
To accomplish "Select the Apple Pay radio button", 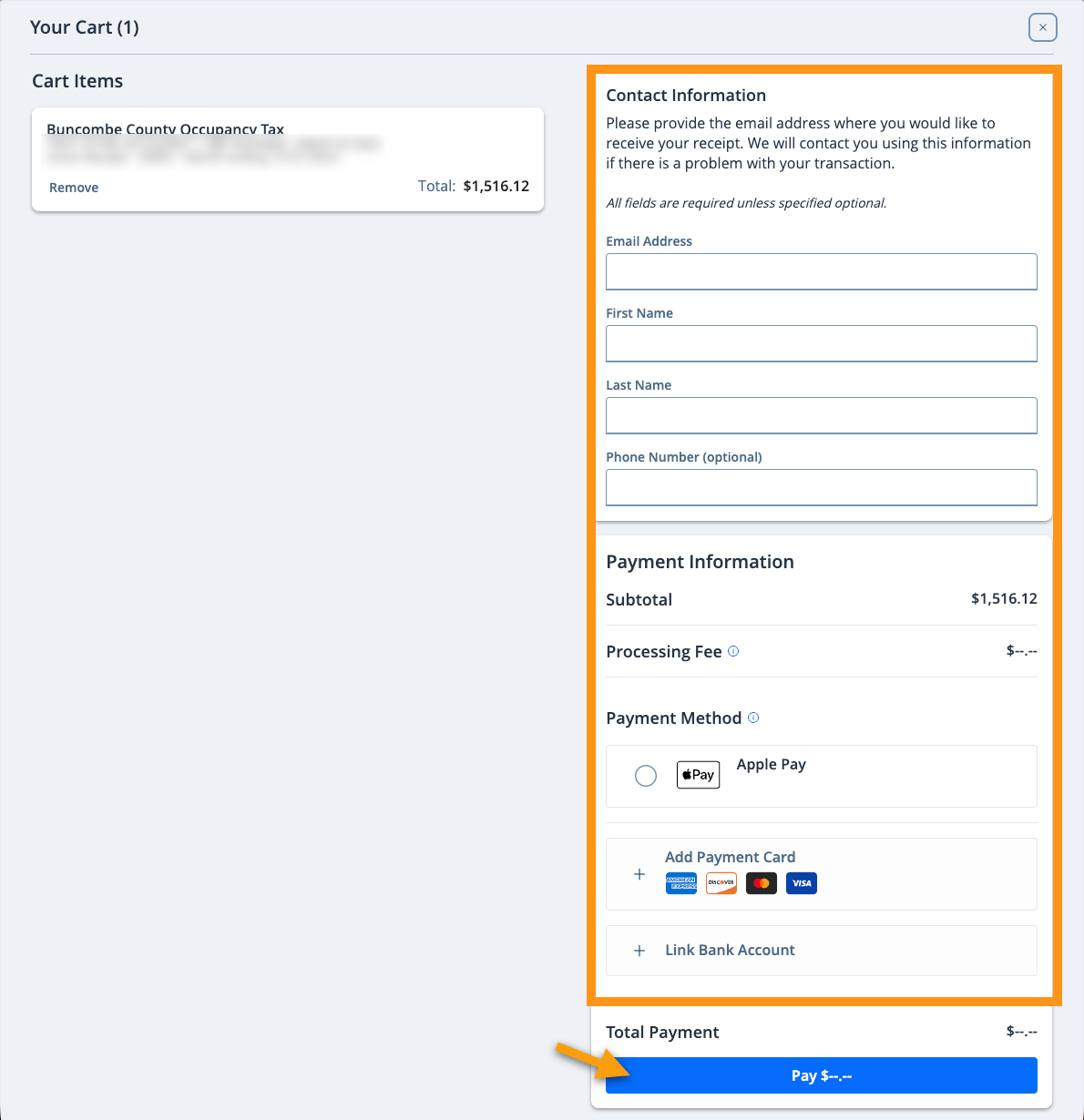I will click(646, 776).
